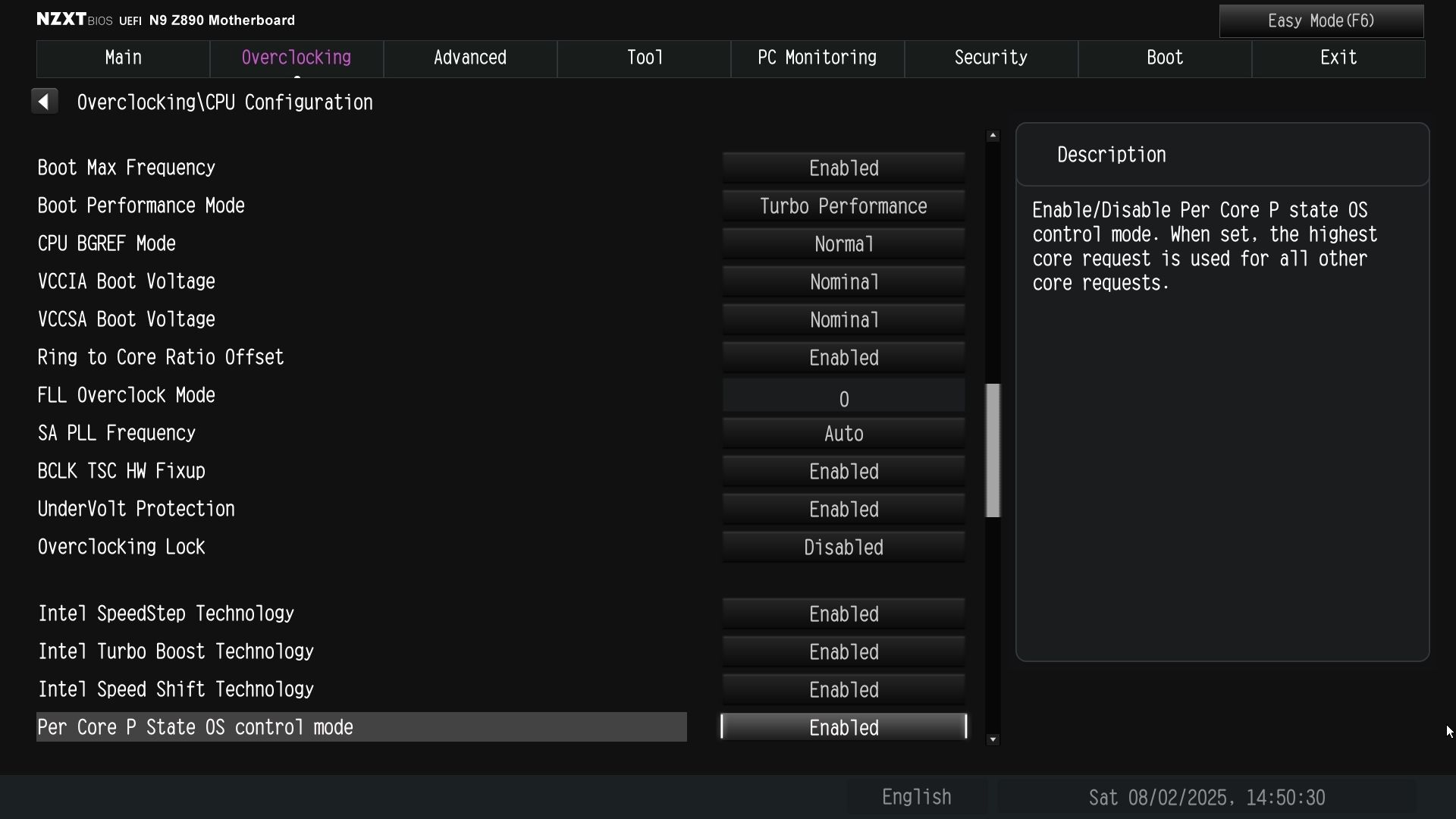Screen dimensions: 1456x819
Task: Select the BCLK TSC HW Fixup label
Action: click(121, 471)
